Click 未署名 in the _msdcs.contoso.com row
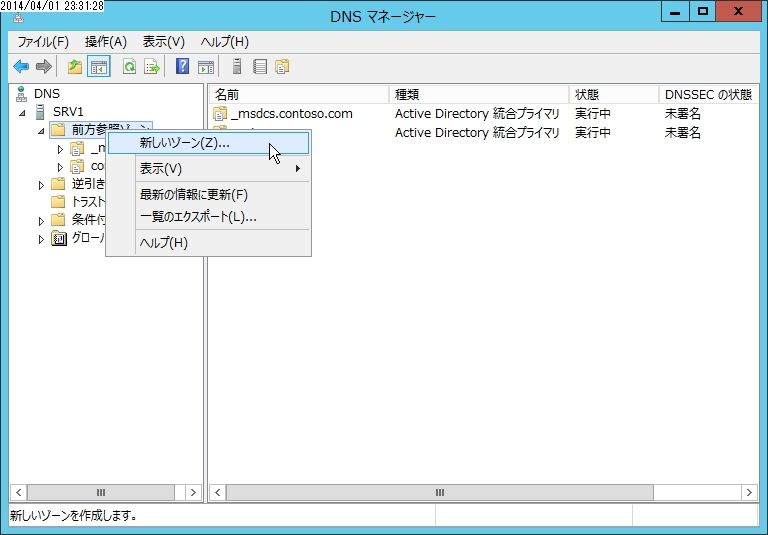768x535 pixels. (682, 114)
